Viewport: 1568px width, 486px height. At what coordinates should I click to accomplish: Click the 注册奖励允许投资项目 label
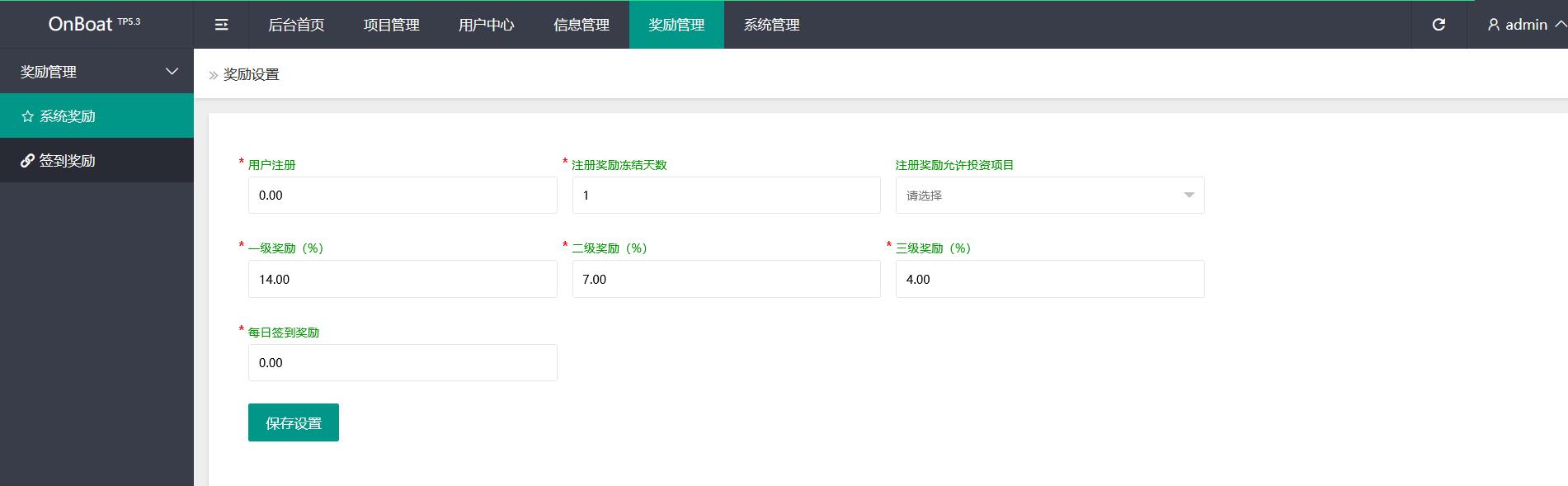click(x=955, y=165)
